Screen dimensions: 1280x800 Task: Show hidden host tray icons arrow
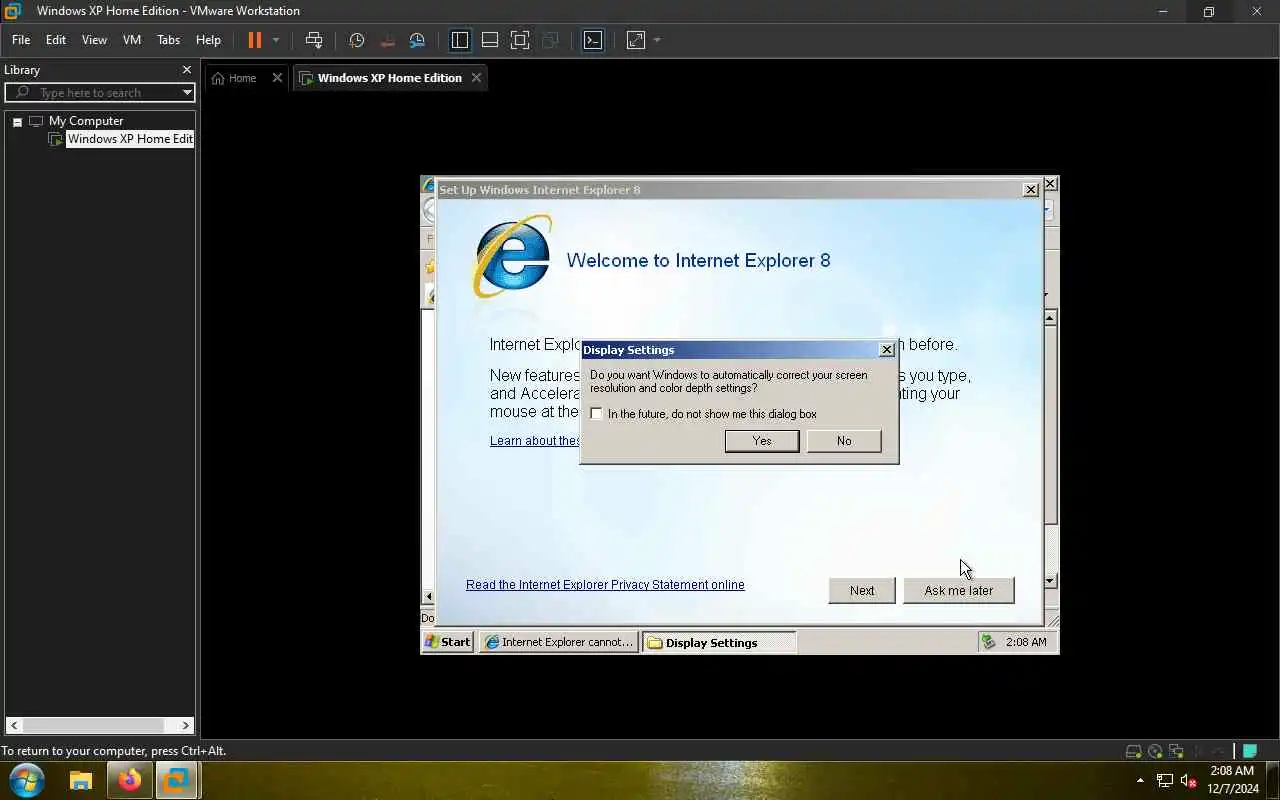pos(1140,780)
